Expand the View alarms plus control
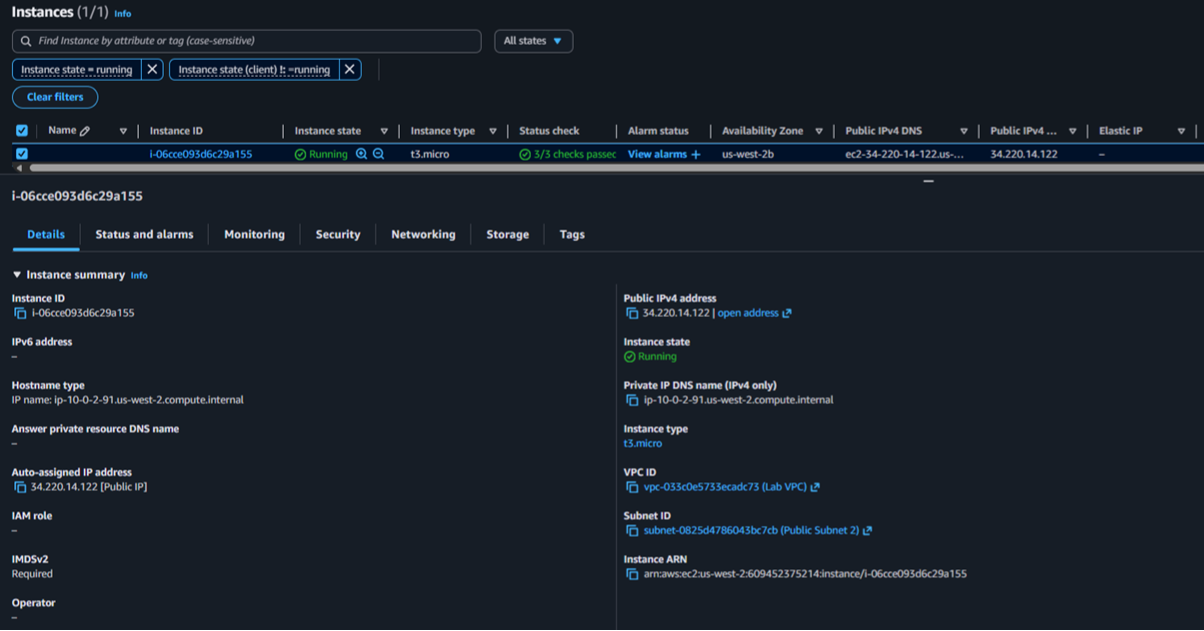The image size is (1204, 631). [696, 154]
